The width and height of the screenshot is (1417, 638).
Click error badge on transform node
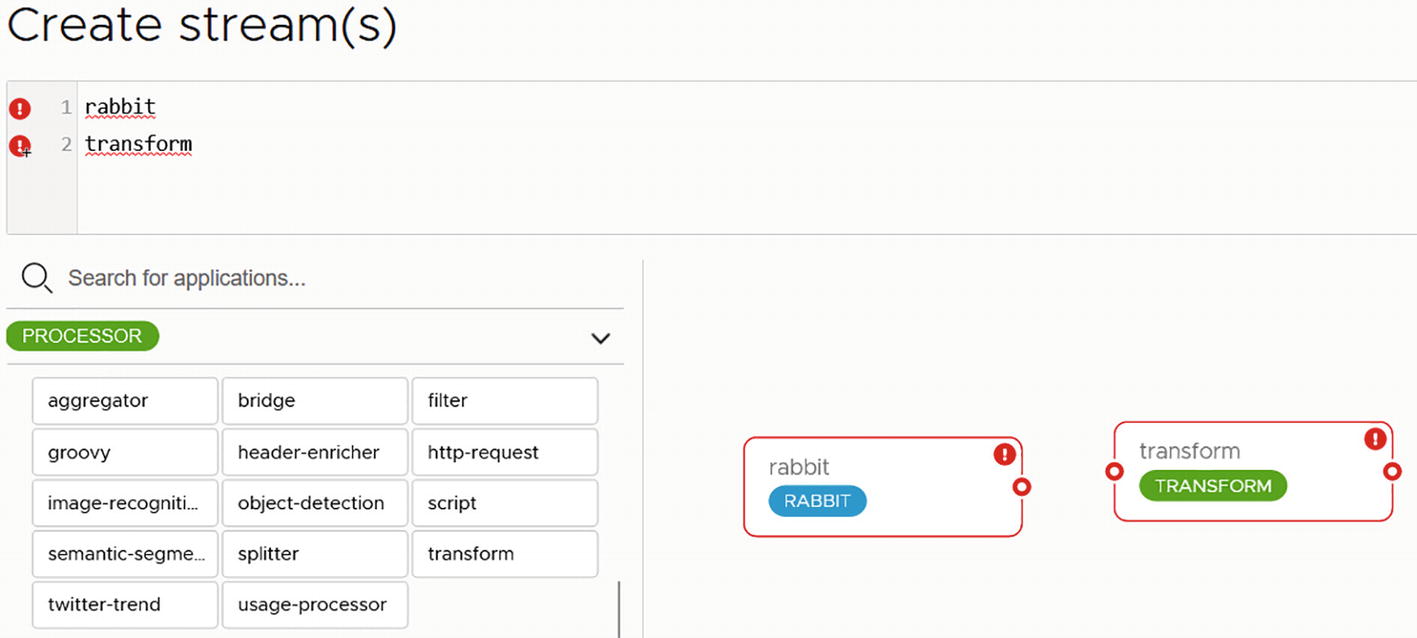[1375, 439]
